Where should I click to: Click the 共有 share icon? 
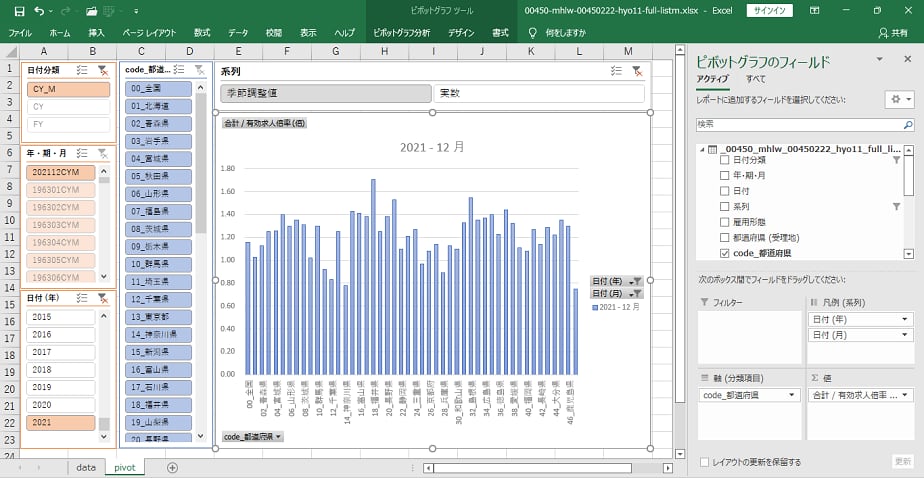click(901, 33)
